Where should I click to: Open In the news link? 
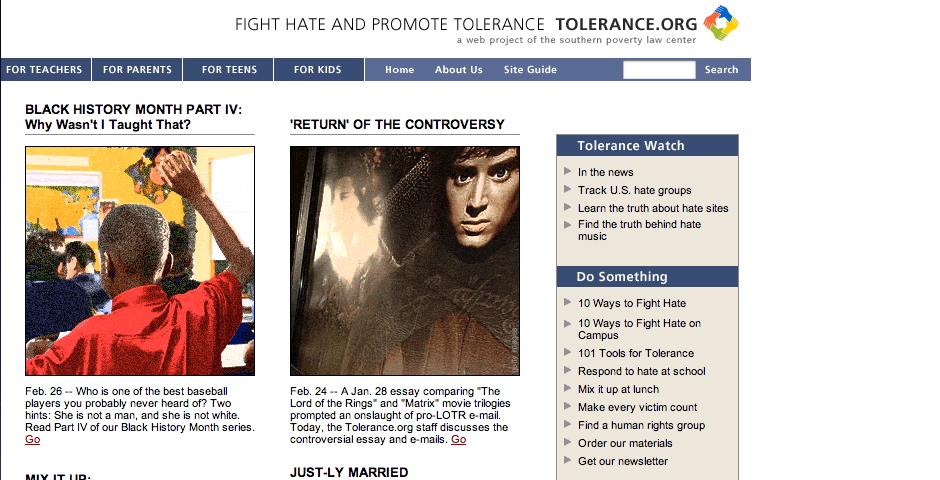[605, 172]
